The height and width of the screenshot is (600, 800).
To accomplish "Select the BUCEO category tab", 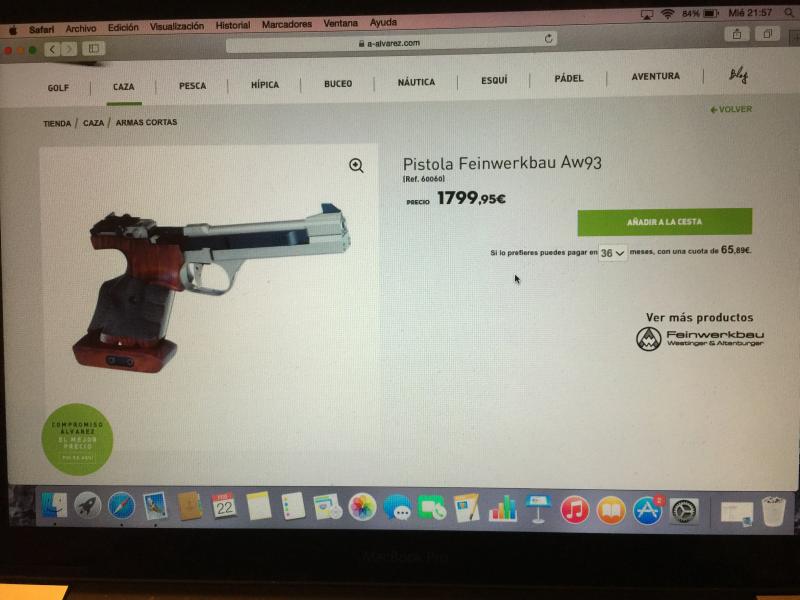I will (x=338, y=84).
